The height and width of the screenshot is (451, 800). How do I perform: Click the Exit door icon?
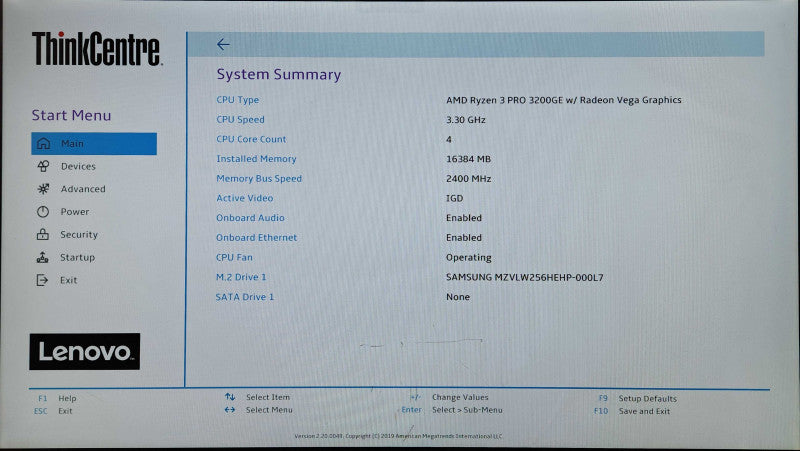click(x=42, y=280)
